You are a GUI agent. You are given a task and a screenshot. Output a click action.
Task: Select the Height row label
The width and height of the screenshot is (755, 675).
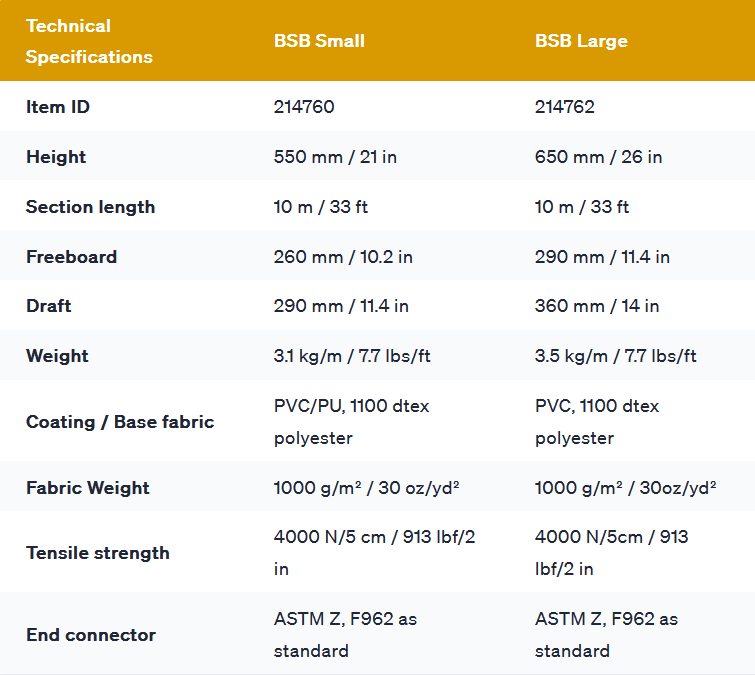[x=56, y=157]
